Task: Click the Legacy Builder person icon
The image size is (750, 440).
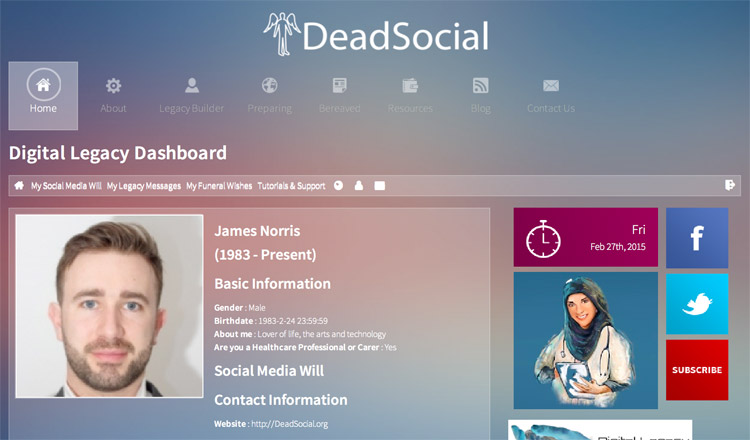Action: pos(192,86)
